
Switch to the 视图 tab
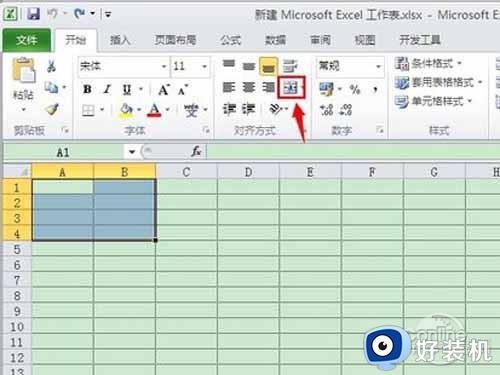click(365, 40)
